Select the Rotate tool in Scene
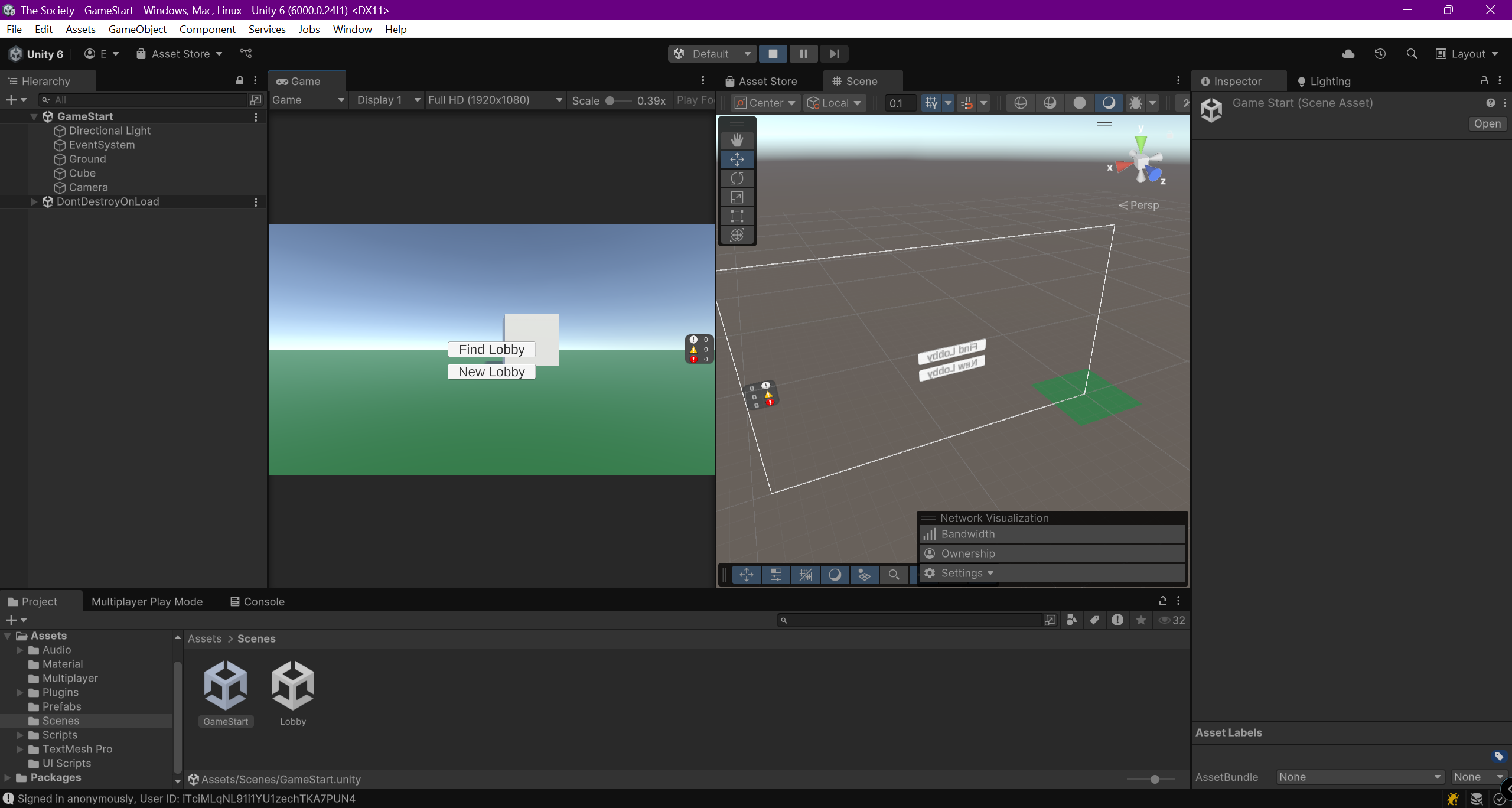This screenshot has height=808, width=1512. pos(737,178)
